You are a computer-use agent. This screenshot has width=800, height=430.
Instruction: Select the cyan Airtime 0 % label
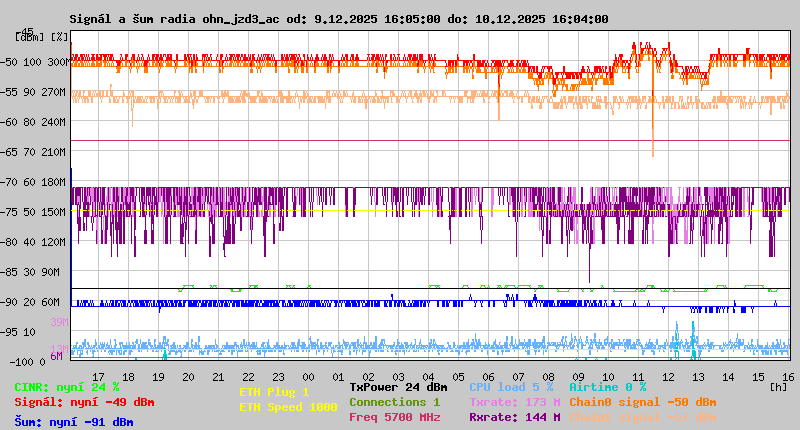pos(607,386)
